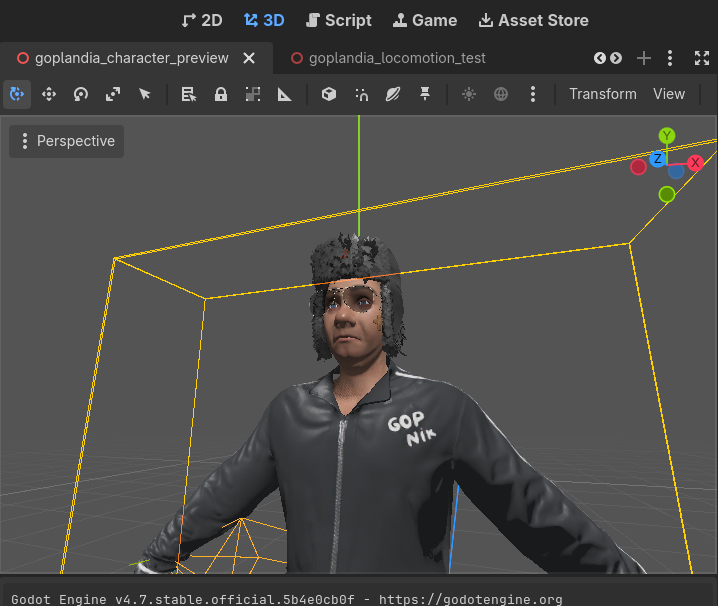
Task: Group the selected node's children
Action: click(x=252, y=94)
